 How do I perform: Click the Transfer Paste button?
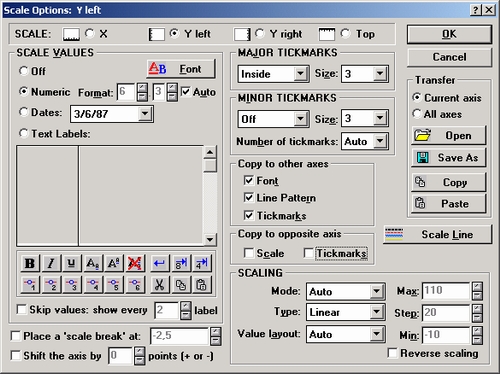tap(449, 203)
